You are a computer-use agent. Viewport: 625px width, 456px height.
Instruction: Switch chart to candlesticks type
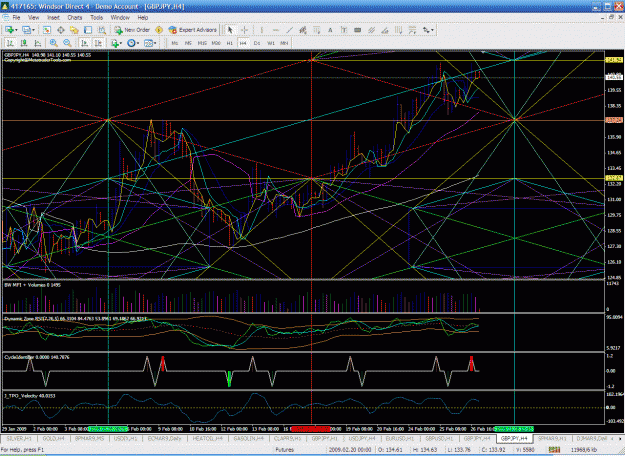tap(24, 43)
